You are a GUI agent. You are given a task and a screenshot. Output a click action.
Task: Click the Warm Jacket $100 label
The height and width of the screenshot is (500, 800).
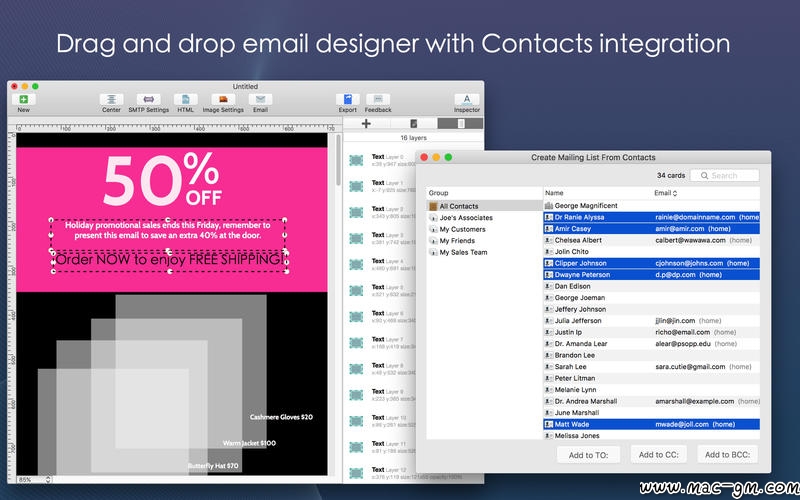point(249,443)
